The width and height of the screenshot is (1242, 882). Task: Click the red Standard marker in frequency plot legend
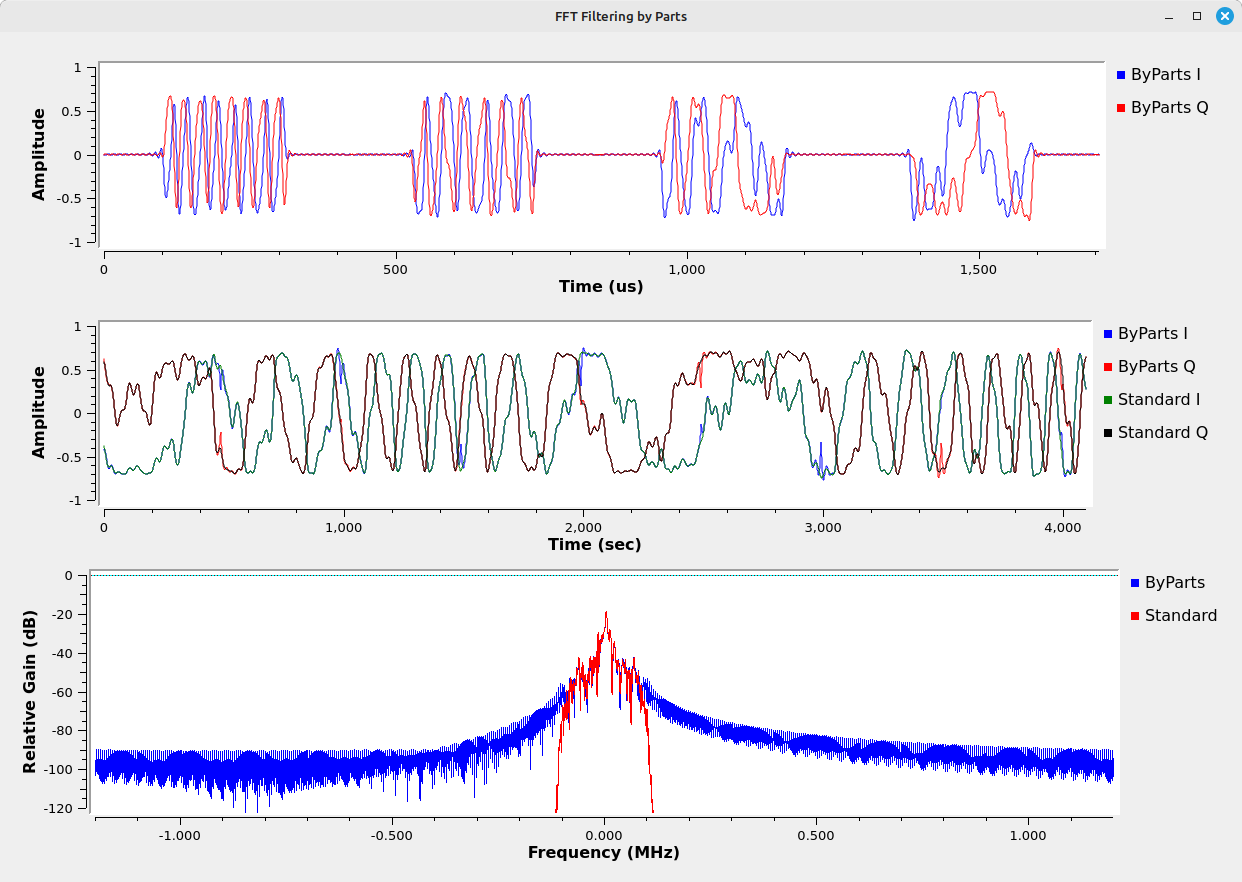(x=1135, y=616)
